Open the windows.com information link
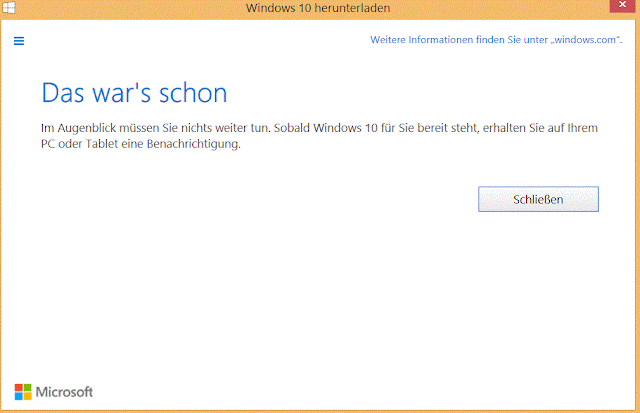Image resolution: width=640 pixels, height=413 pixels. [496, 40]
